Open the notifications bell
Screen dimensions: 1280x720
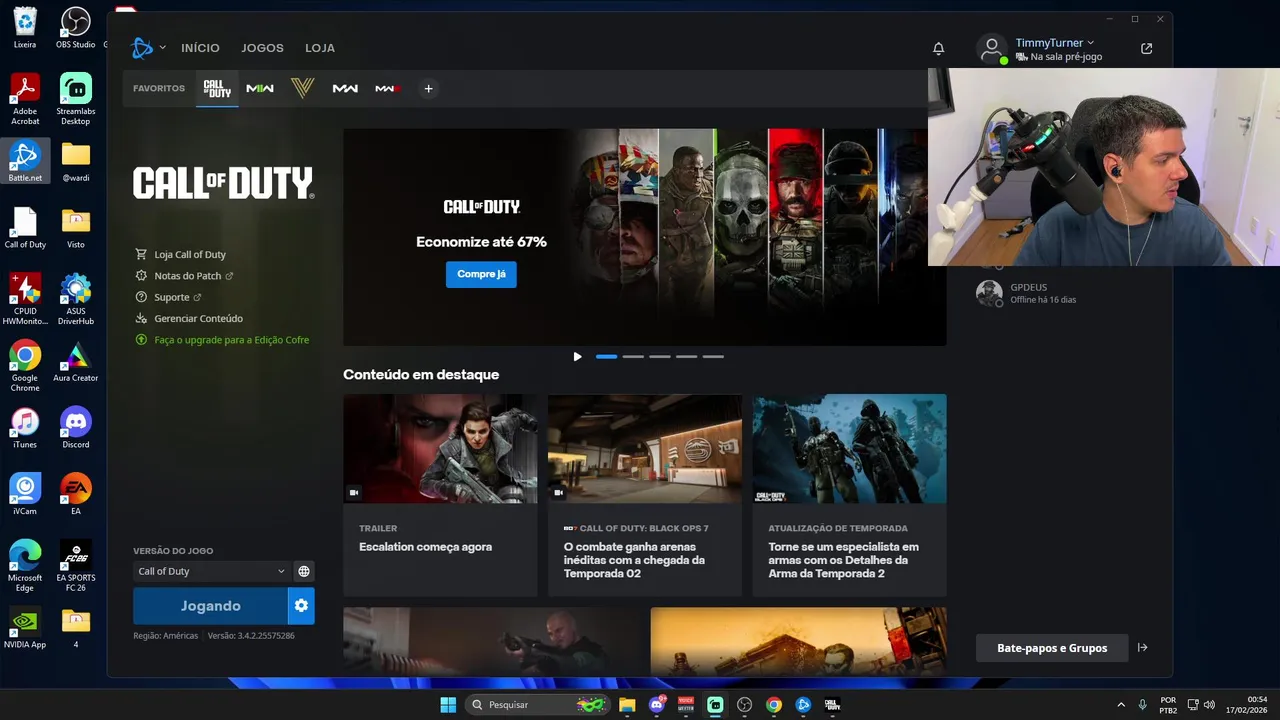tap(938, 48)
